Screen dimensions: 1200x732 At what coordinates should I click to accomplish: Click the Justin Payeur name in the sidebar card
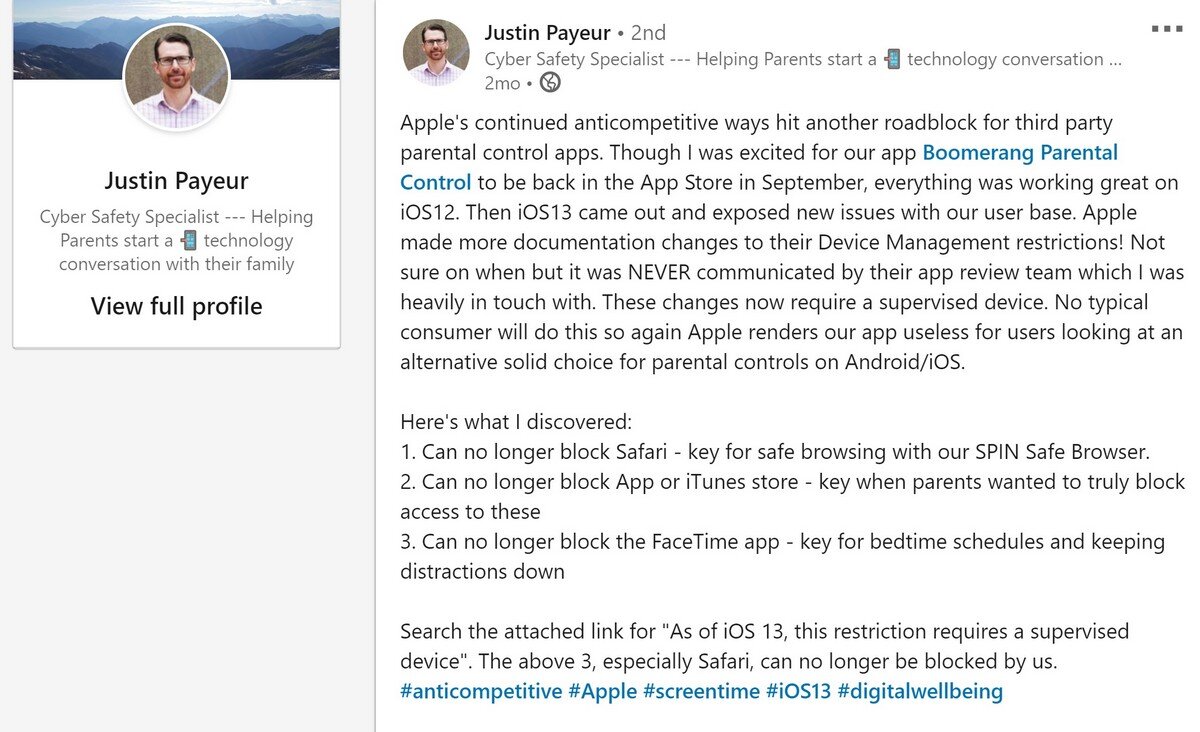[x=176, y=181]
